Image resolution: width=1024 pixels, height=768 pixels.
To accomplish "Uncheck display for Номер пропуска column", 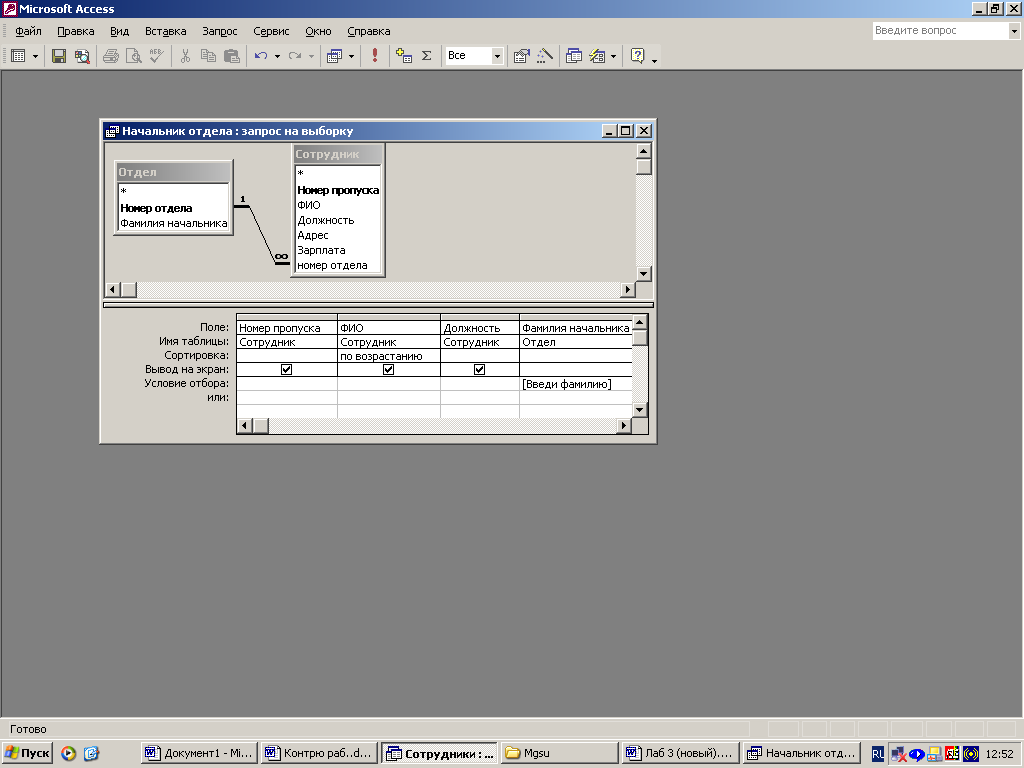I will tap(286, 370).
